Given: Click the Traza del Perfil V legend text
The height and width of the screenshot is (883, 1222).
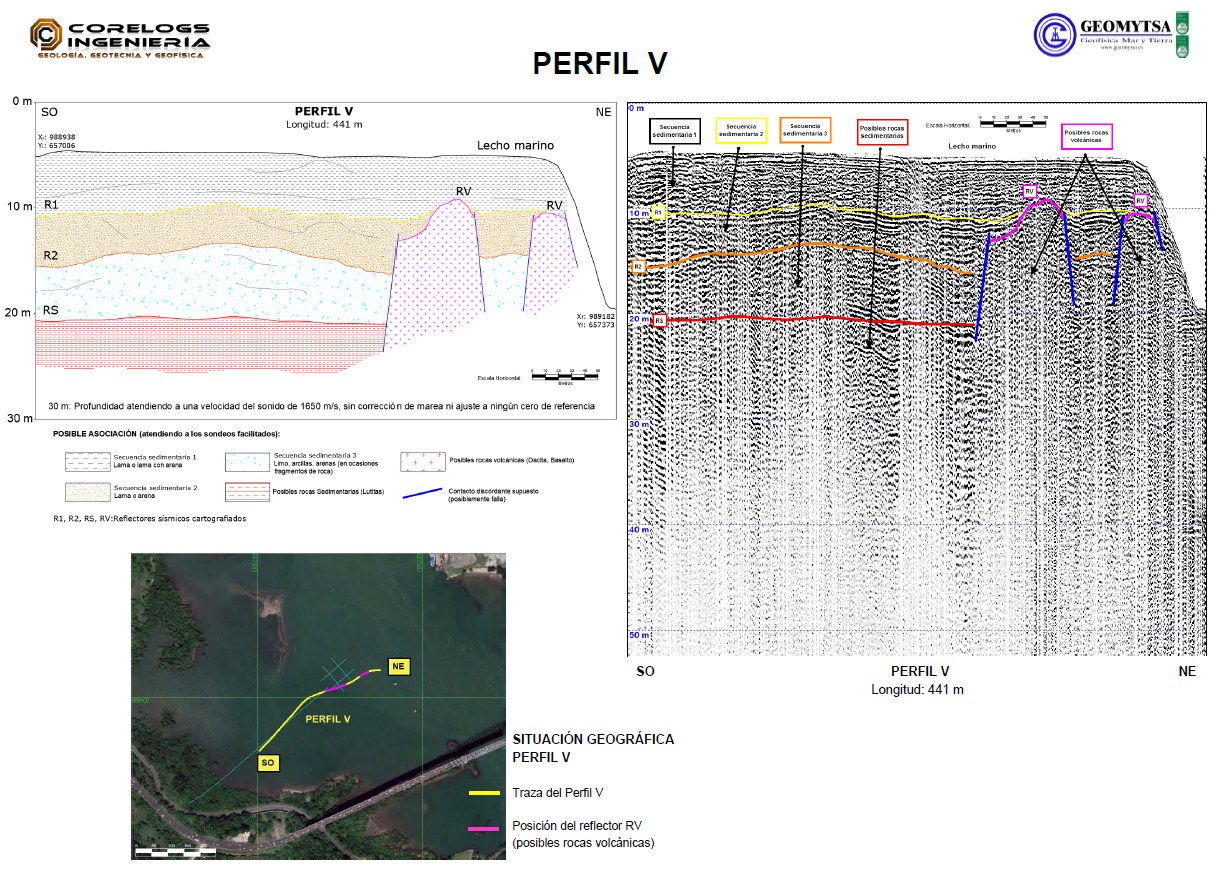Looking at the screenshot, I should [557, 793].
